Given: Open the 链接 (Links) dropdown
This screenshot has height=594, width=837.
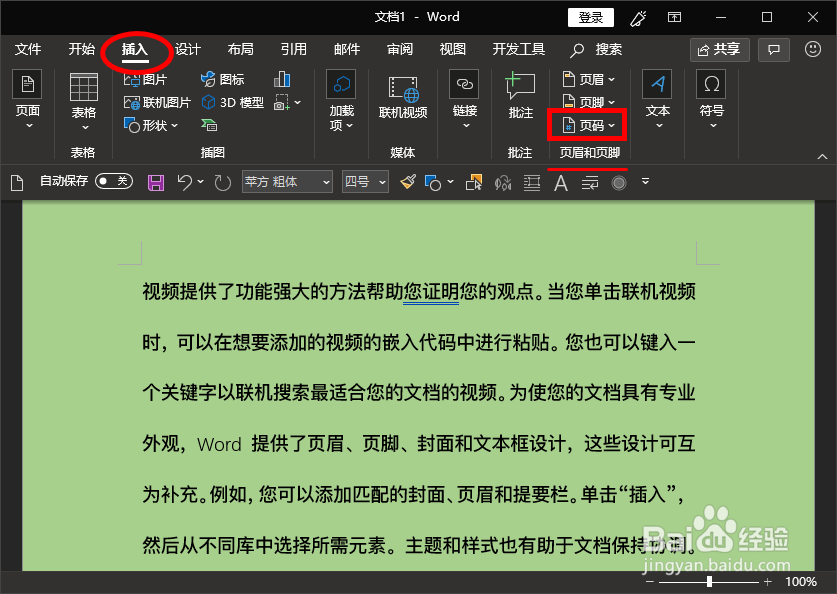Looking at the screenshot, I should tap(465, 100).
